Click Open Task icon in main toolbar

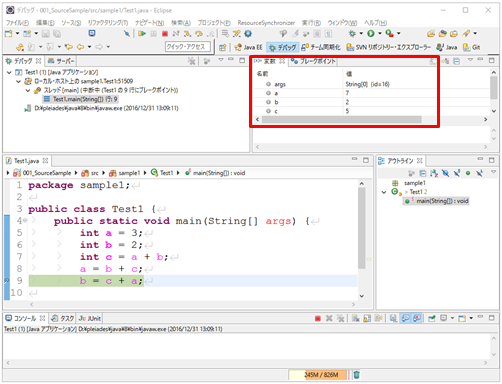tap(454, 33)
